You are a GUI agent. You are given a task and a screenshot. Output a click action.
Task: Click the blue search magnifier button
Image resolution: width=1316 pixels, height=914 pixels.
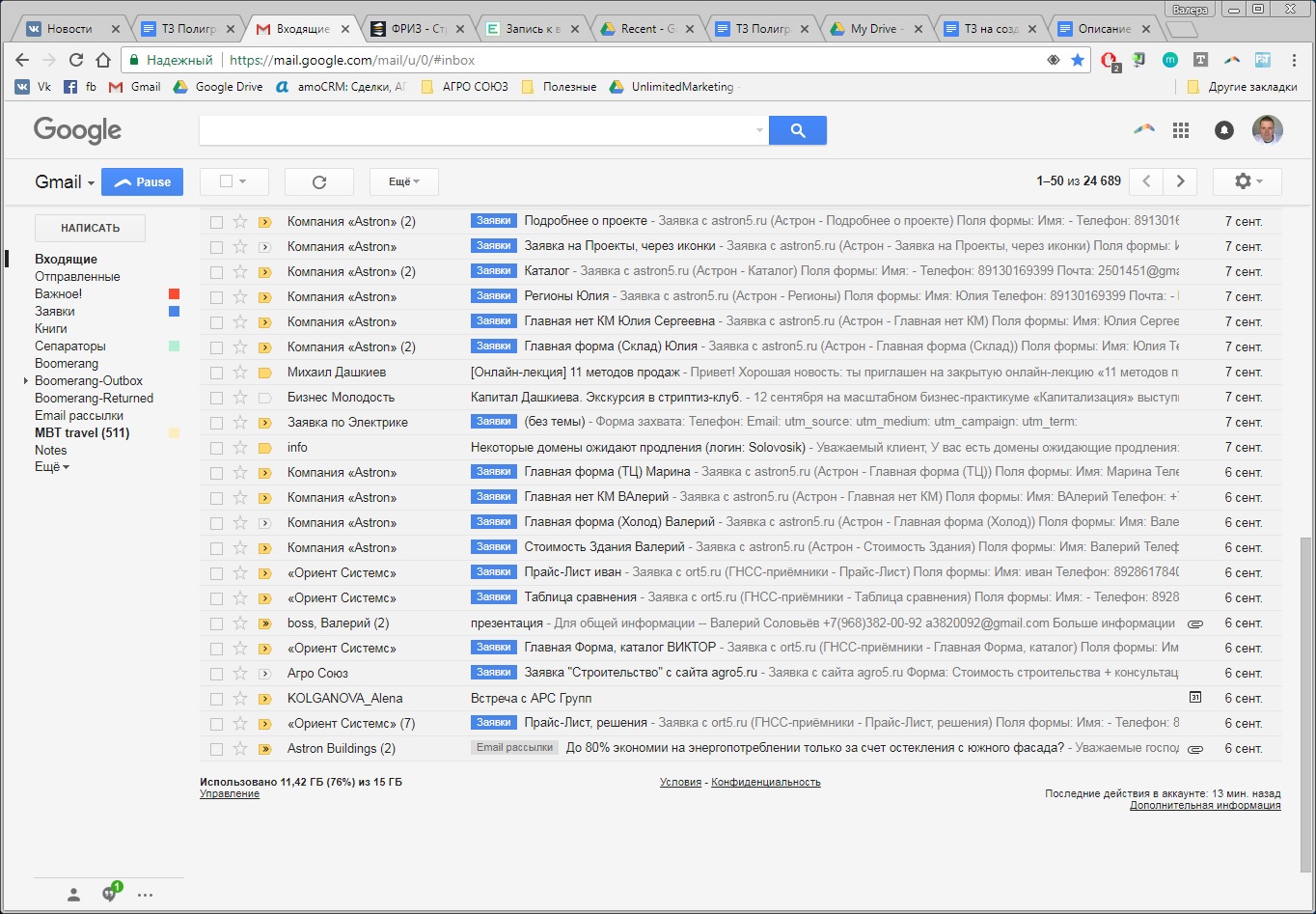point(797,130)
